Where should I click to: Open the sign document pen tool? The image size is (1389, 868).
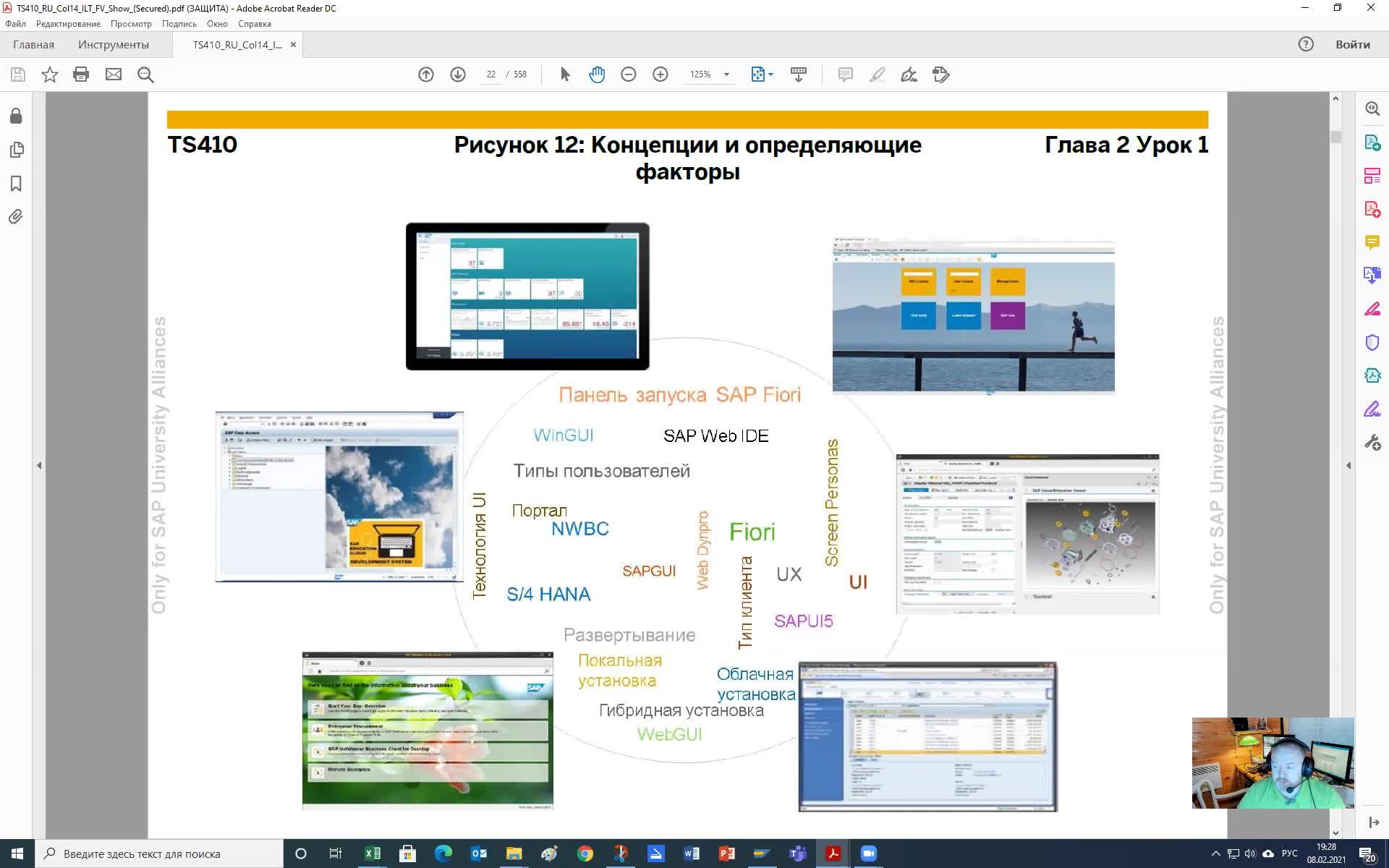click(909, 75)
